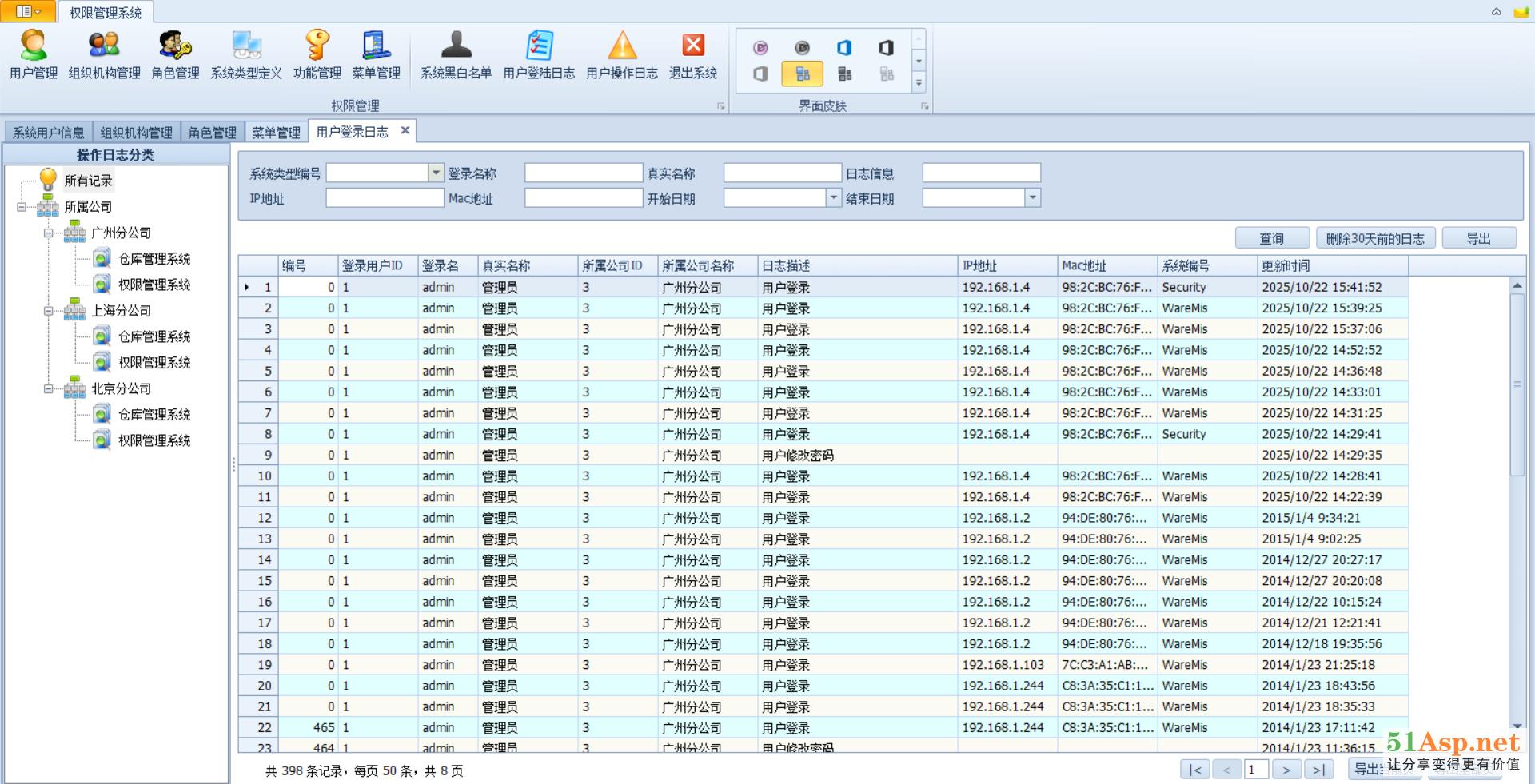This screenshot has width=1535, height=784.
Task: Expand the 系统类型编号 dropdown
Action: [436, 173]
